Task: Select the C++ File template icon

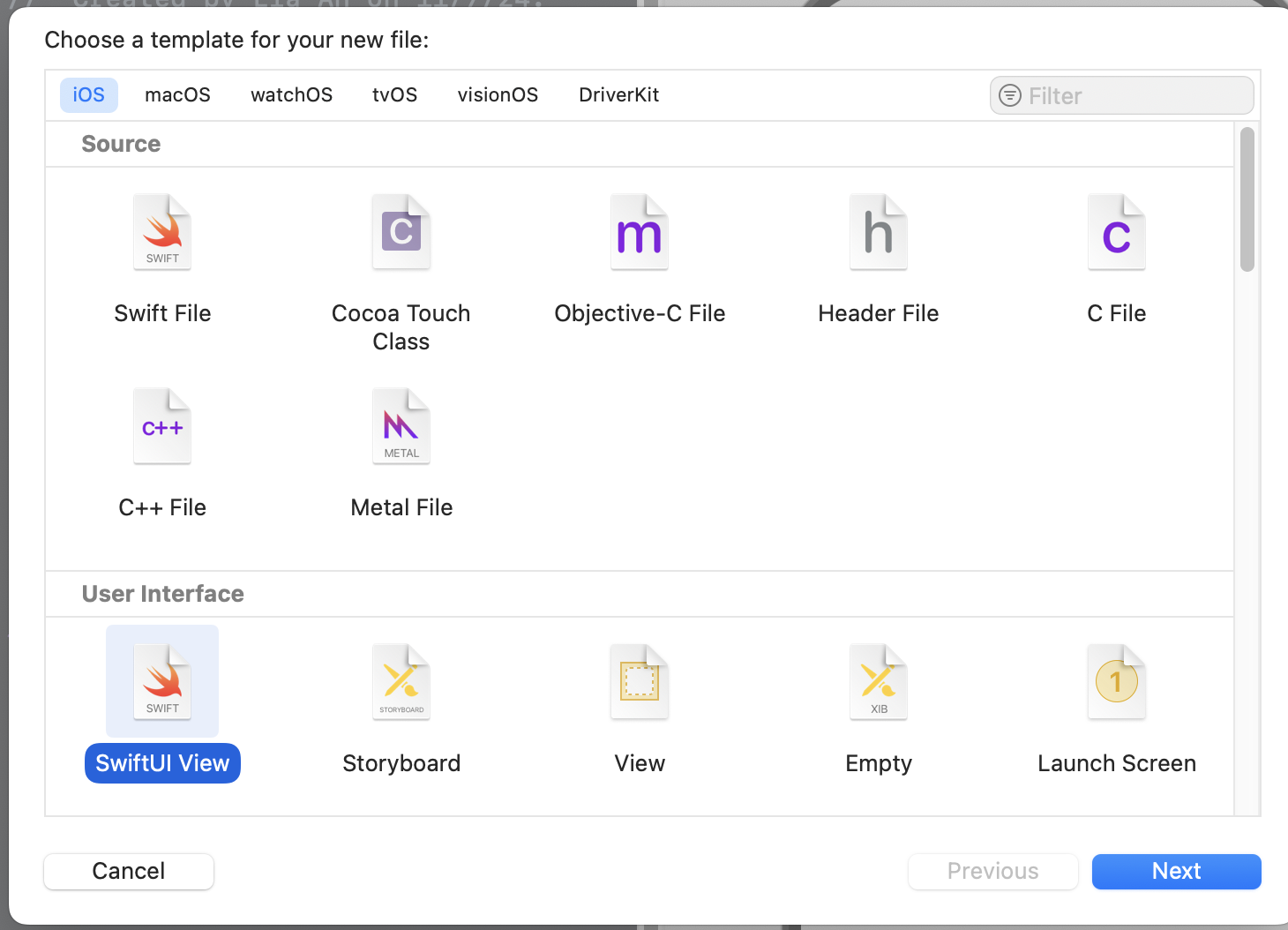Action: pyautogui.click(x=162, y=426)
